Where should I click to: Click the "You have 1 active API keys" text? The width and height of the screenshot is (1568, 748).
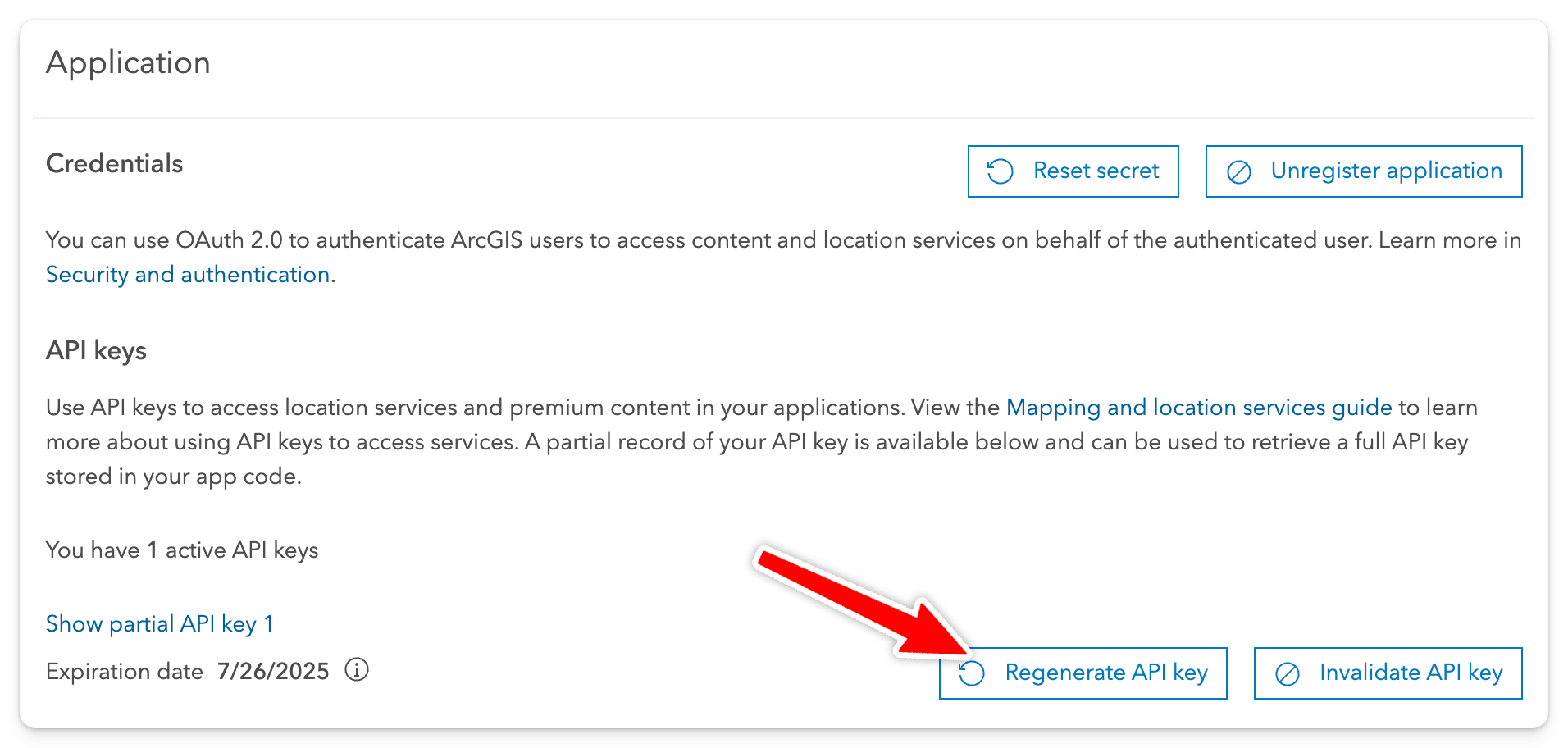pos(182,550)
